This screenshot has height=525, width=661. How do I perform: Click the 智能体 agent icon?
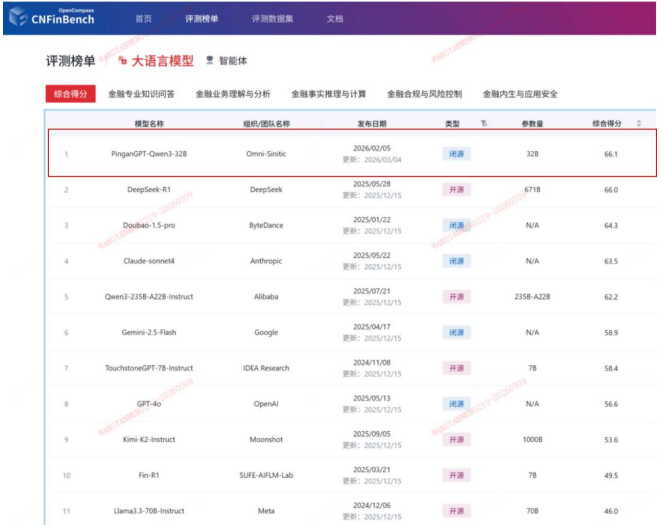click(x=210, y=61)
